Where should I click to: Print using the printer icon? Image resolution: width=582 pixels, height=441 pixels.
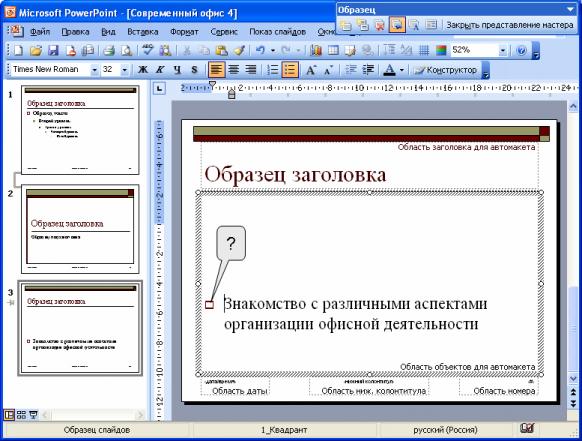108,50
